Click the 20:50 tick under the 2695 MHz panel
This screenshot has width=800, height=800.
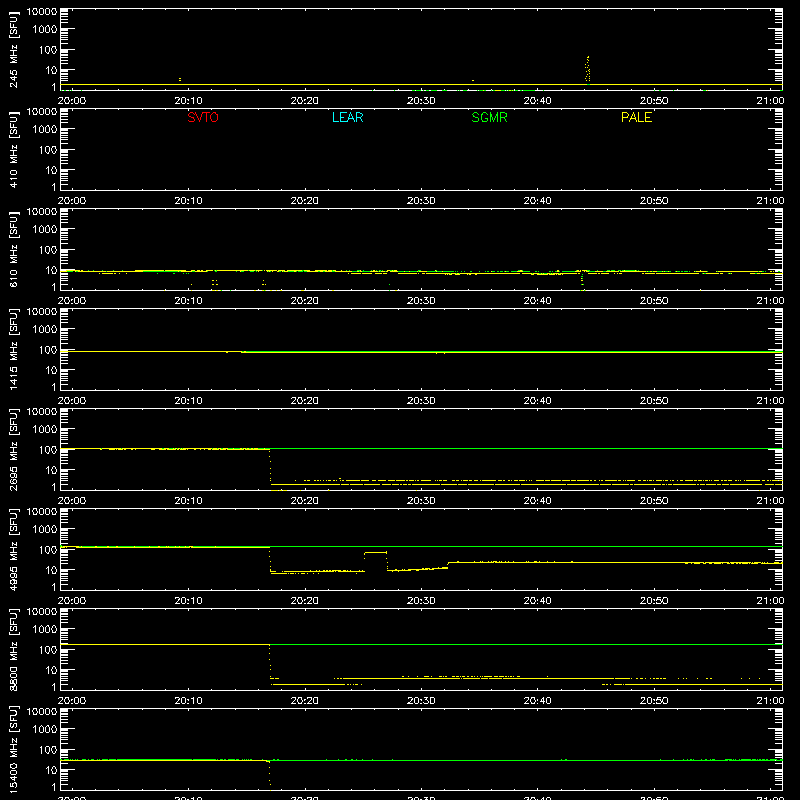tap(654, 501)
